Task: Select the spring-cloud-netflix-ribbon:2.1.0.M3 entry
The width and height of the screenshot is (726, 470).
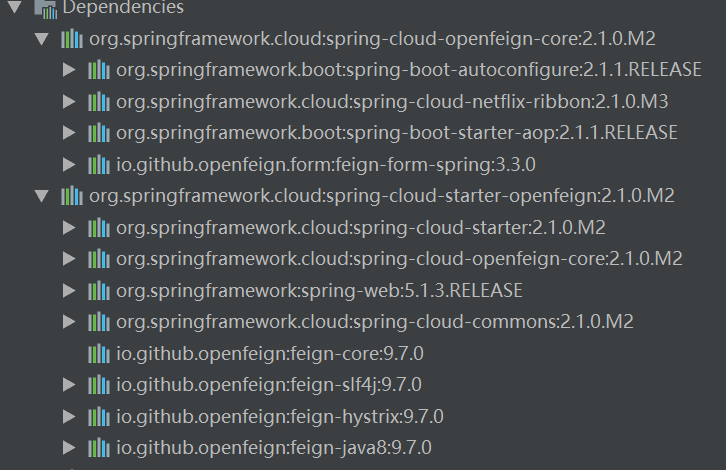Action: pyautogui.click(x=392, y=101)
